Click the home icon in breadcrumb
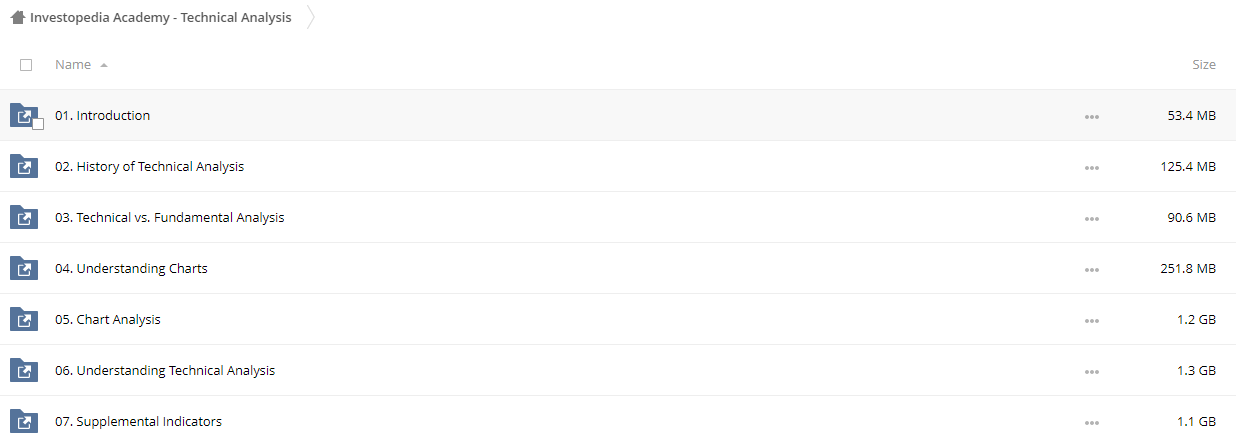 click(17, 18)
